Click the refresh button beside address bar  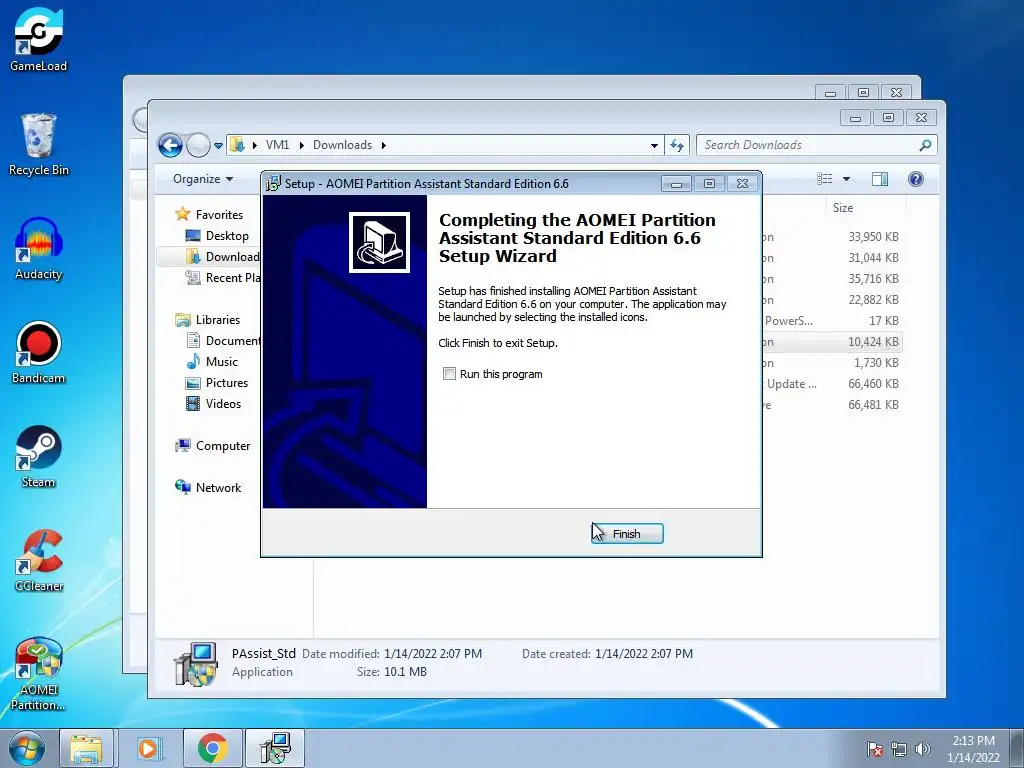point(677,145)
